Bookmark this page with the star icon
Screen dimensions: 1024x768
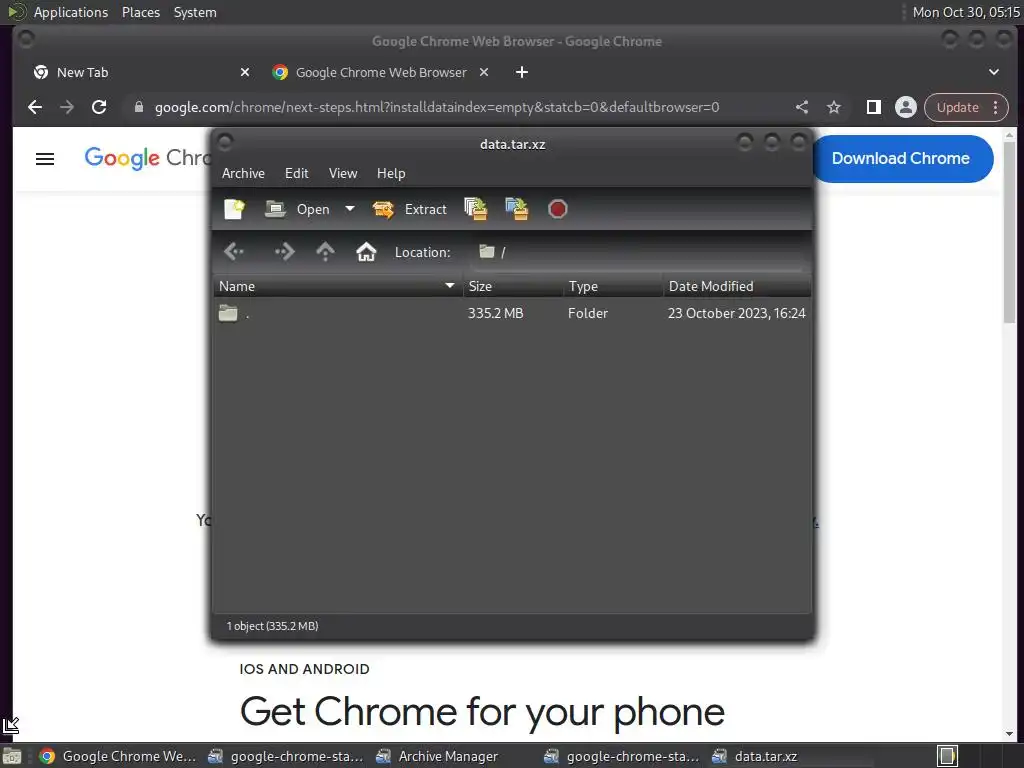[x=834, y=107]
